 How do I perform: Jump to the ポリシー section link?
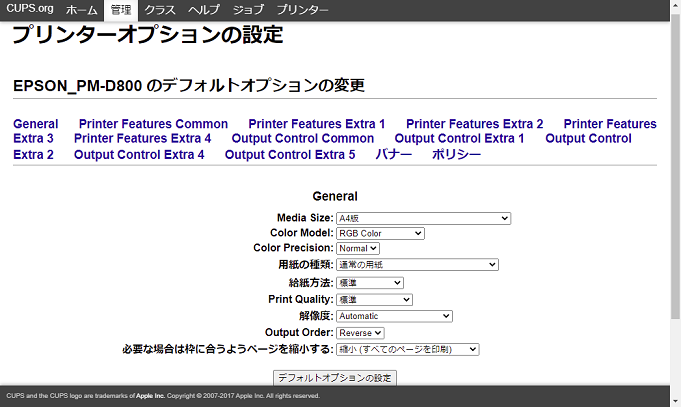tap(456, 155)
